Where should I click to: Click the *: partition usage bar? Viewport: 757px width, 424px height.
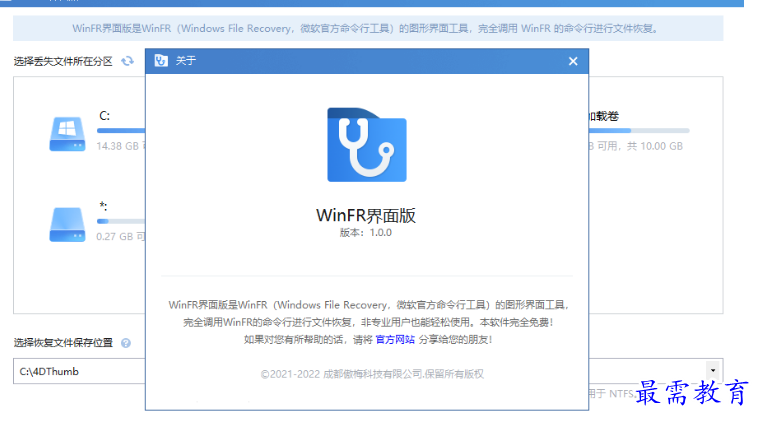tap(121, 221)
